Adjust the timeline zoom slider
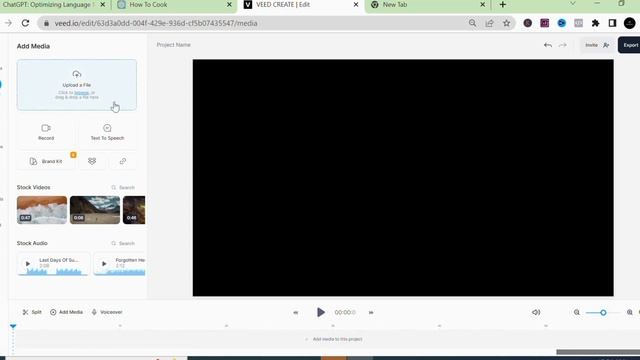 (x=603, y=313)
